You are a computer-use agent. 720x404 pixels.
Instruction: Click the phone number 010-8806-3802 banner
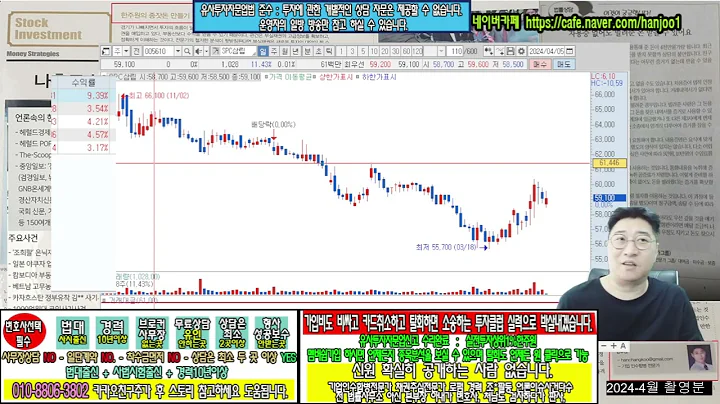point(50,391)
